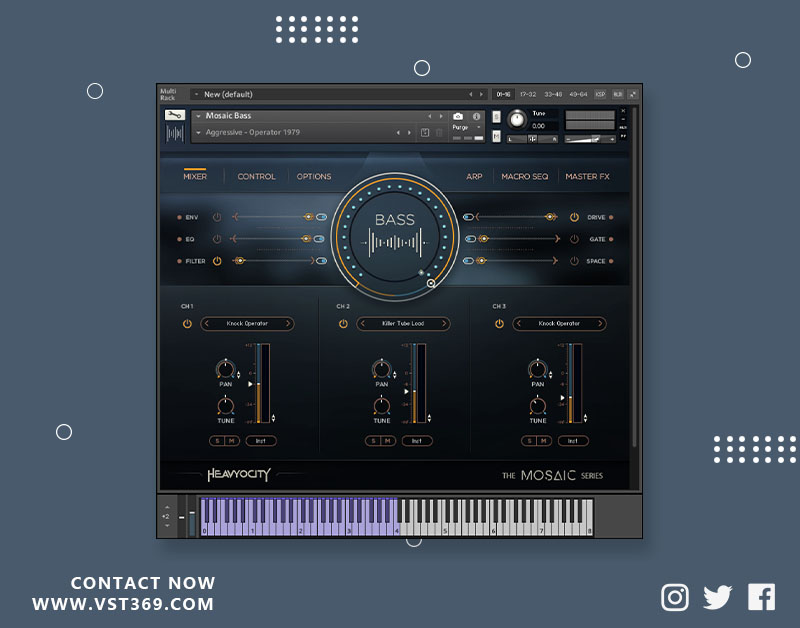The image size is (800, 628).
Task: Click the save preset disk icon
Action: tap(424, 133)
